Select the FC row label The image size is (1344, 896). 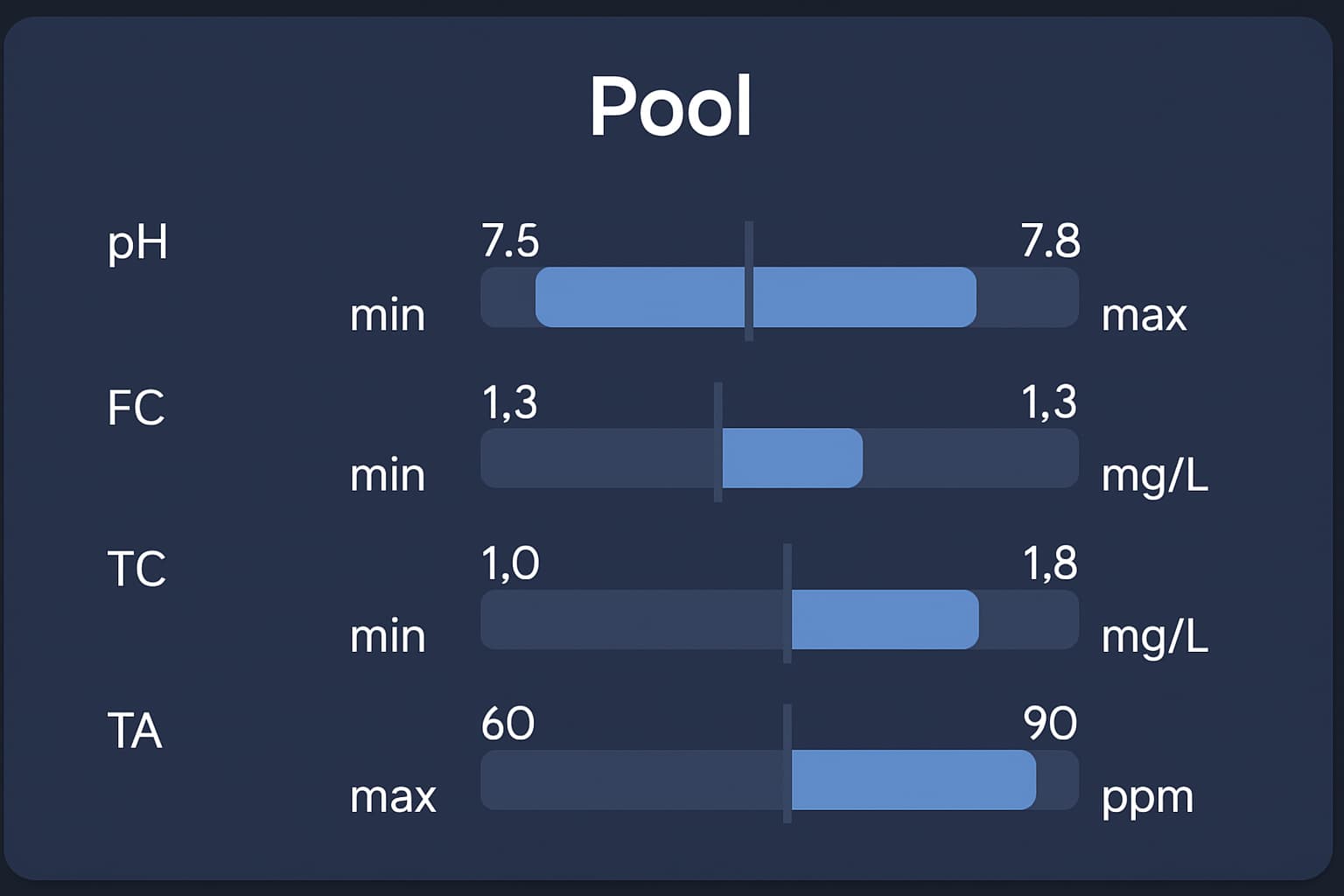tap(136, 408)
